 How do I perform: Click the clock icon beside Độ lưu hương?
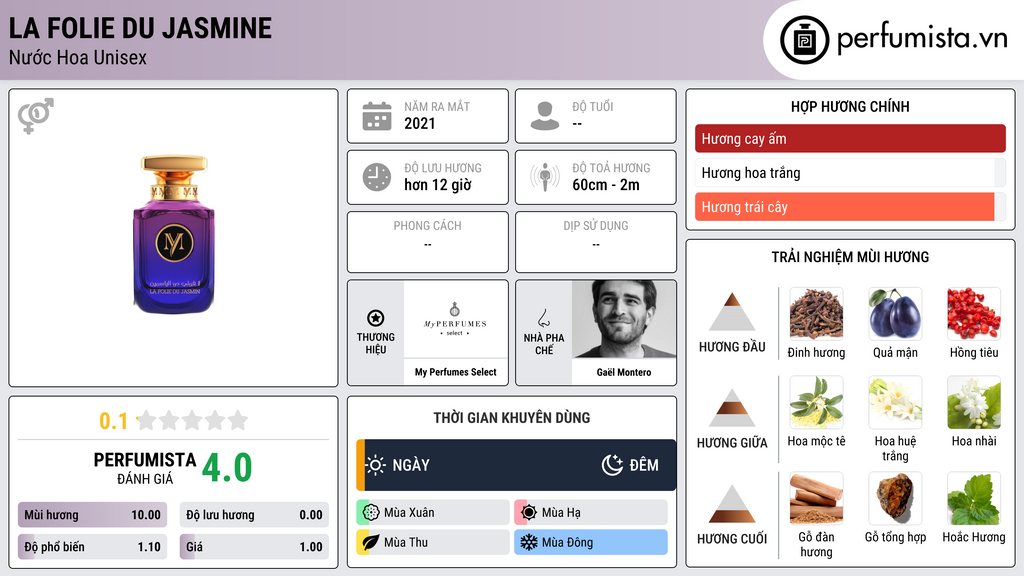click(377, 177)
